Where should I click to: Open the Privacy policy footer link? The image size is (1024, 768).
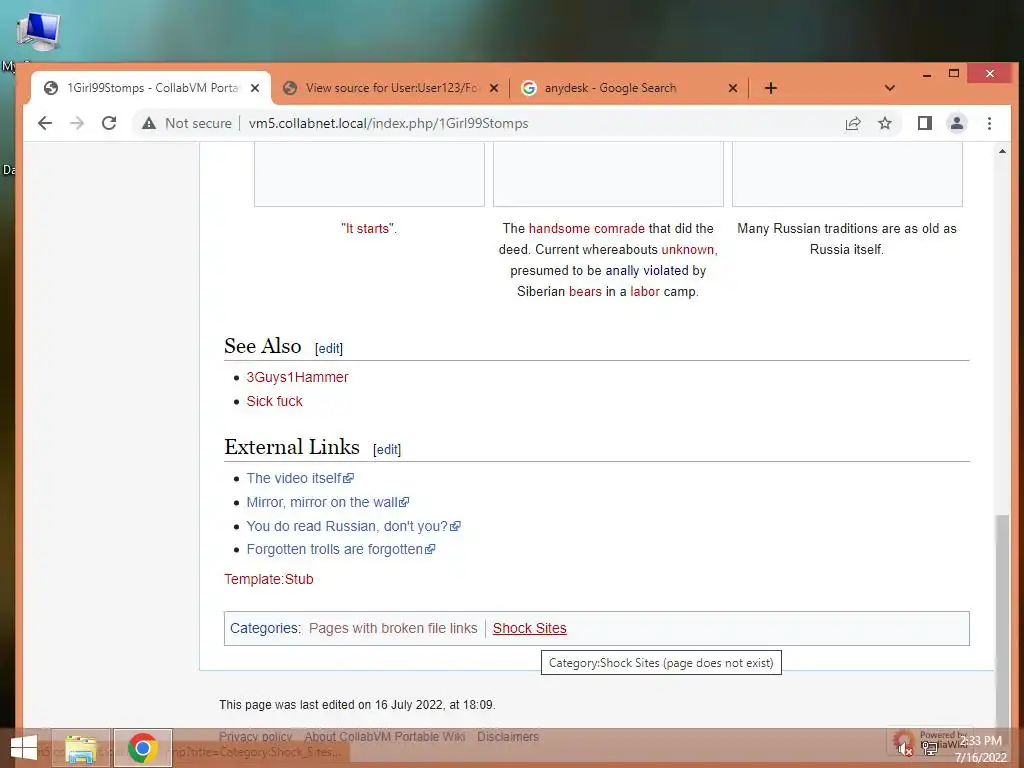click(255, 737)
